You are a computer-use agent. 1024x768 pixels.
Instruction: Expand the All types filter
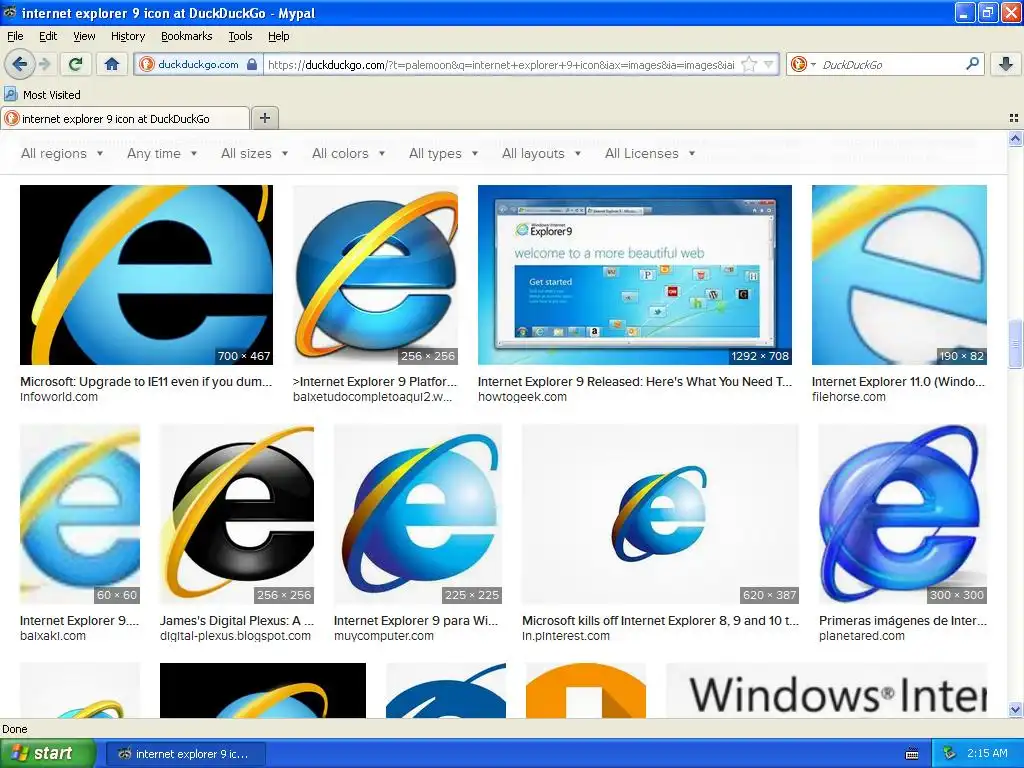click(x=443, y=153)
